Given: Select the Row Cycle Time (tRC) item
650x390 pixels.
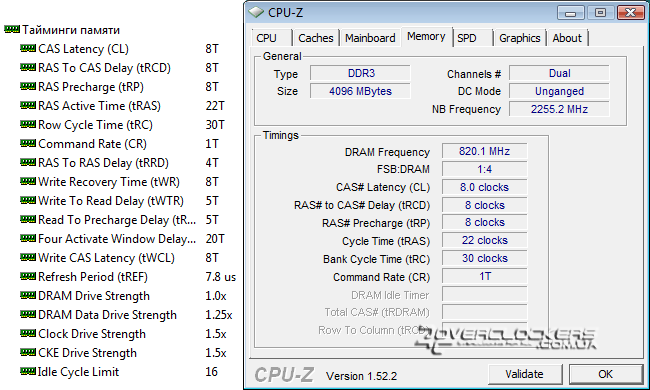Looking at the screenshot, I should coord(122,125).
